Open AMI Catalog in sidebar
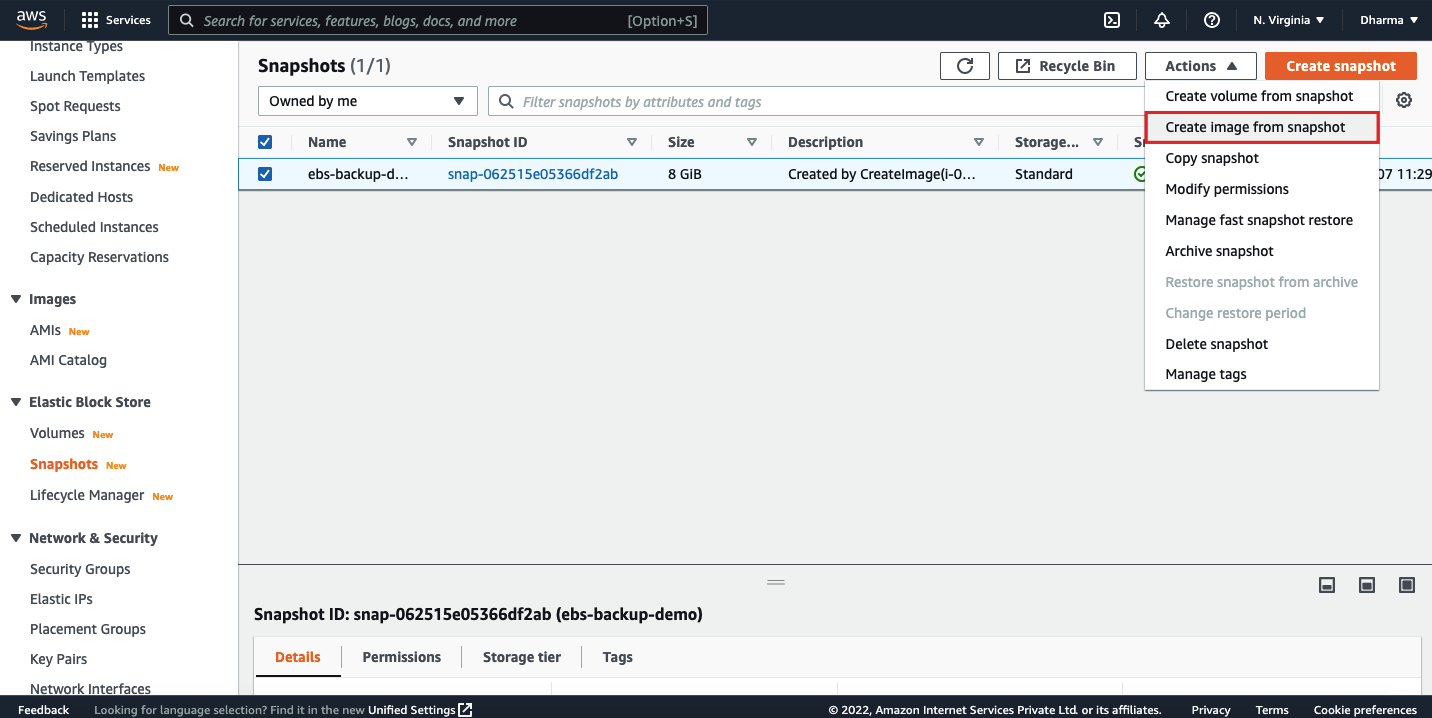This screenshot has height=718, width=1432. coord(68,360)
